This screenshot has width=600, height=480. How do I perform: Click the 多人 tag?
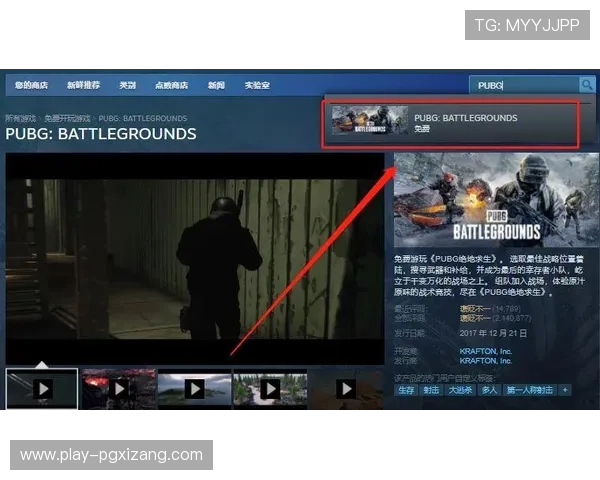coord(489,390)
